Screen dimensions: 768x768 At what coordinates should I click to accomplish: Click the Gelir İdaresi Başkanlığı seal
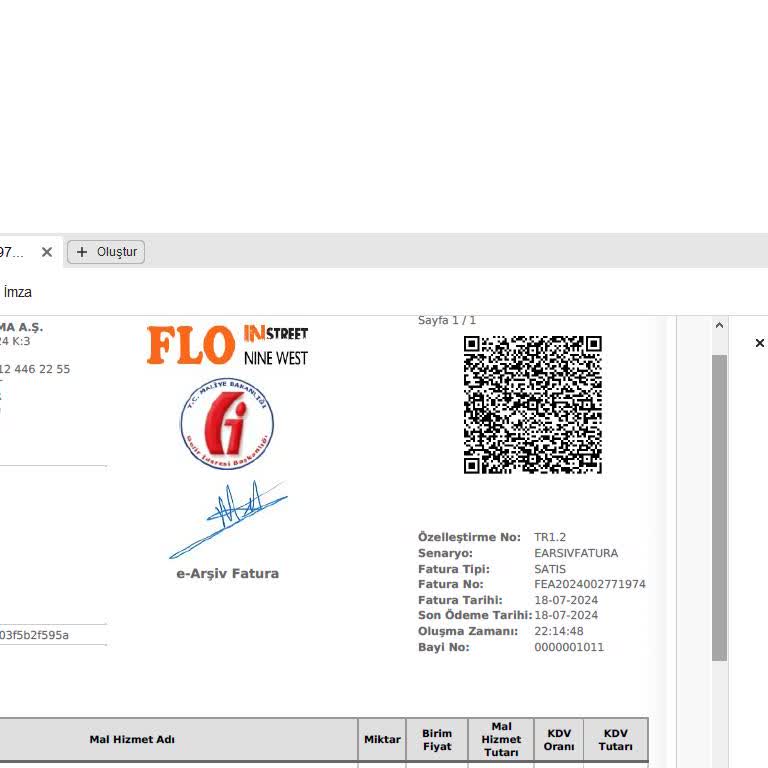point(227,424)
